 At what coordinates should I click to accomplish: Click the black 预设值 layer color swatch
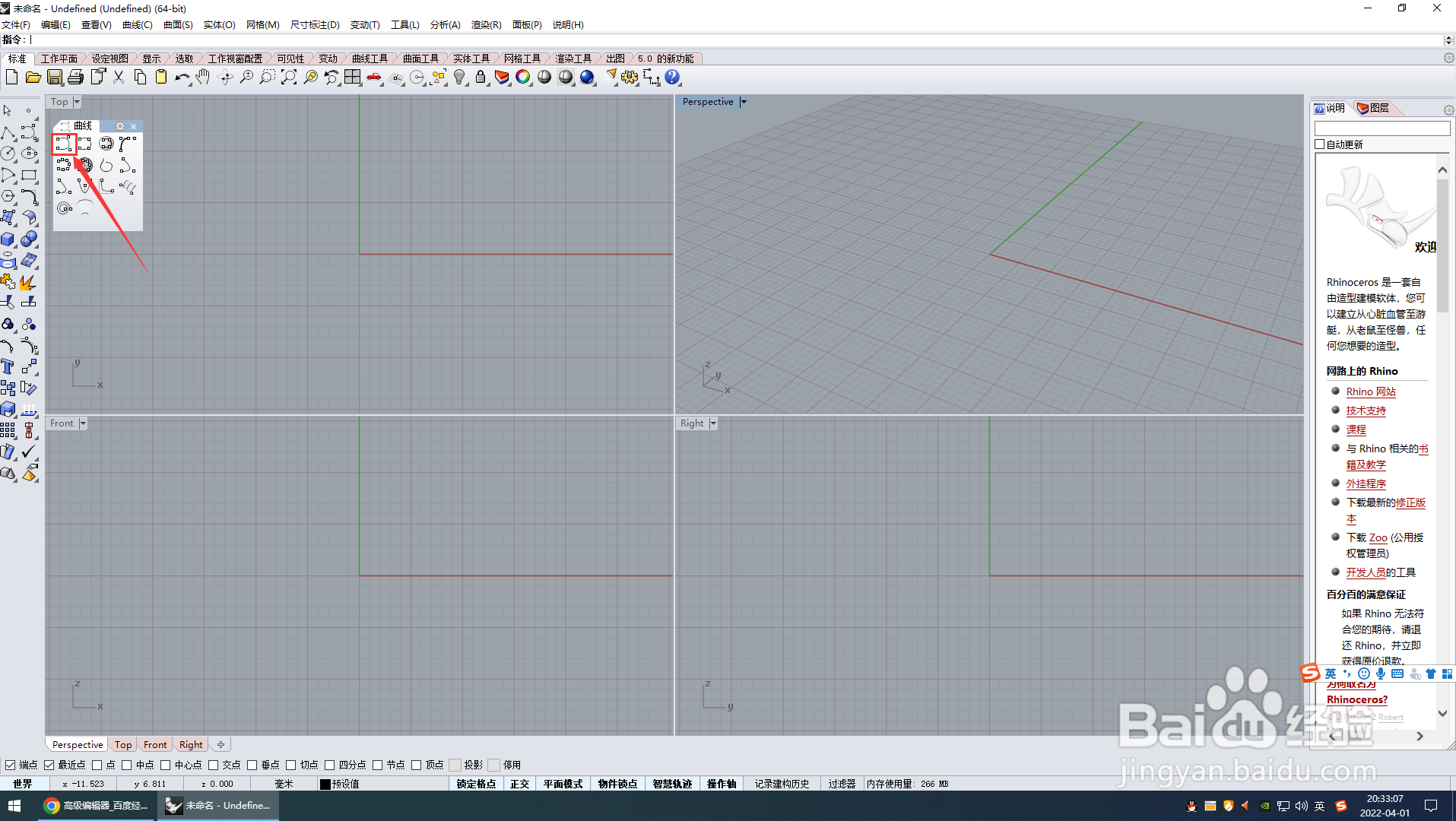click(x=325, y=785)
